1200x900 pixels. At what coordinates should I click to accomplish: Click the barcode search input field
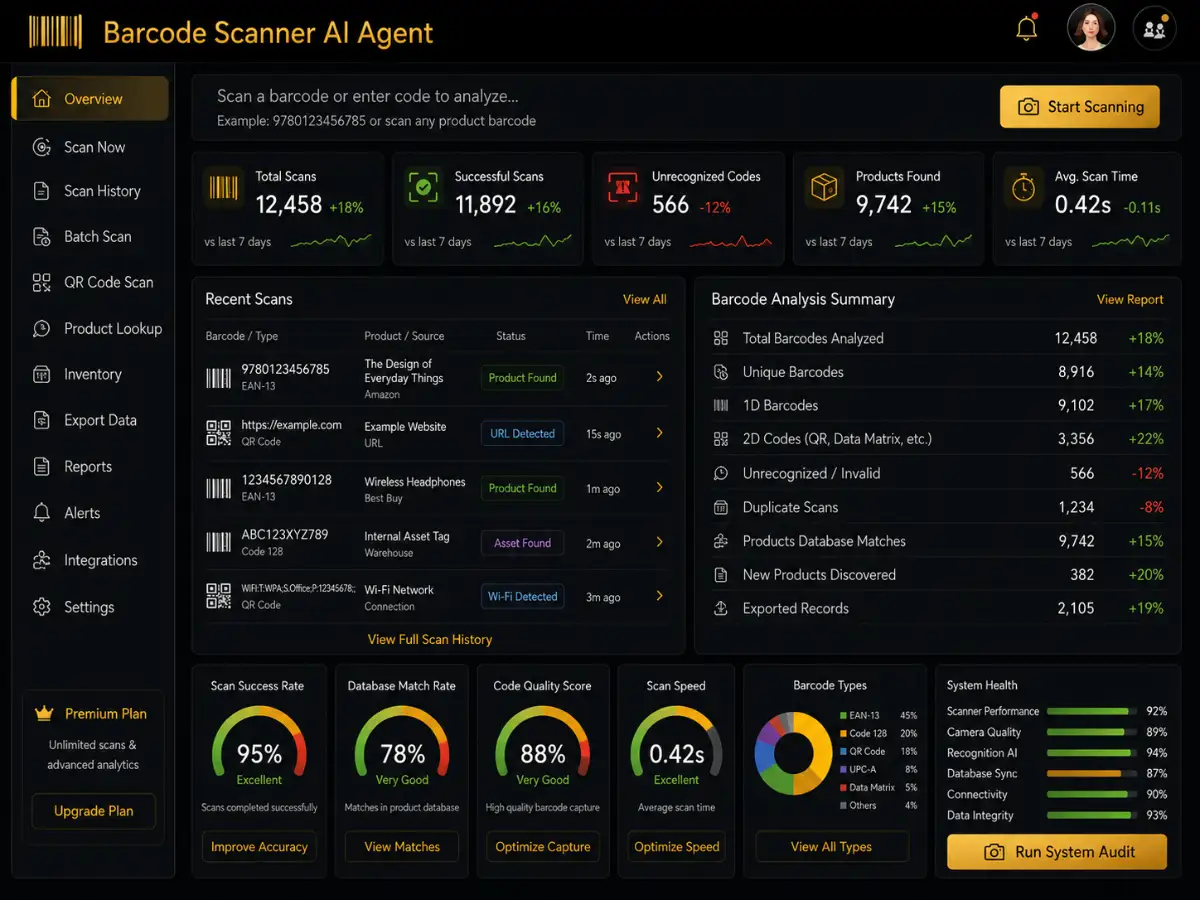point(590,107)
